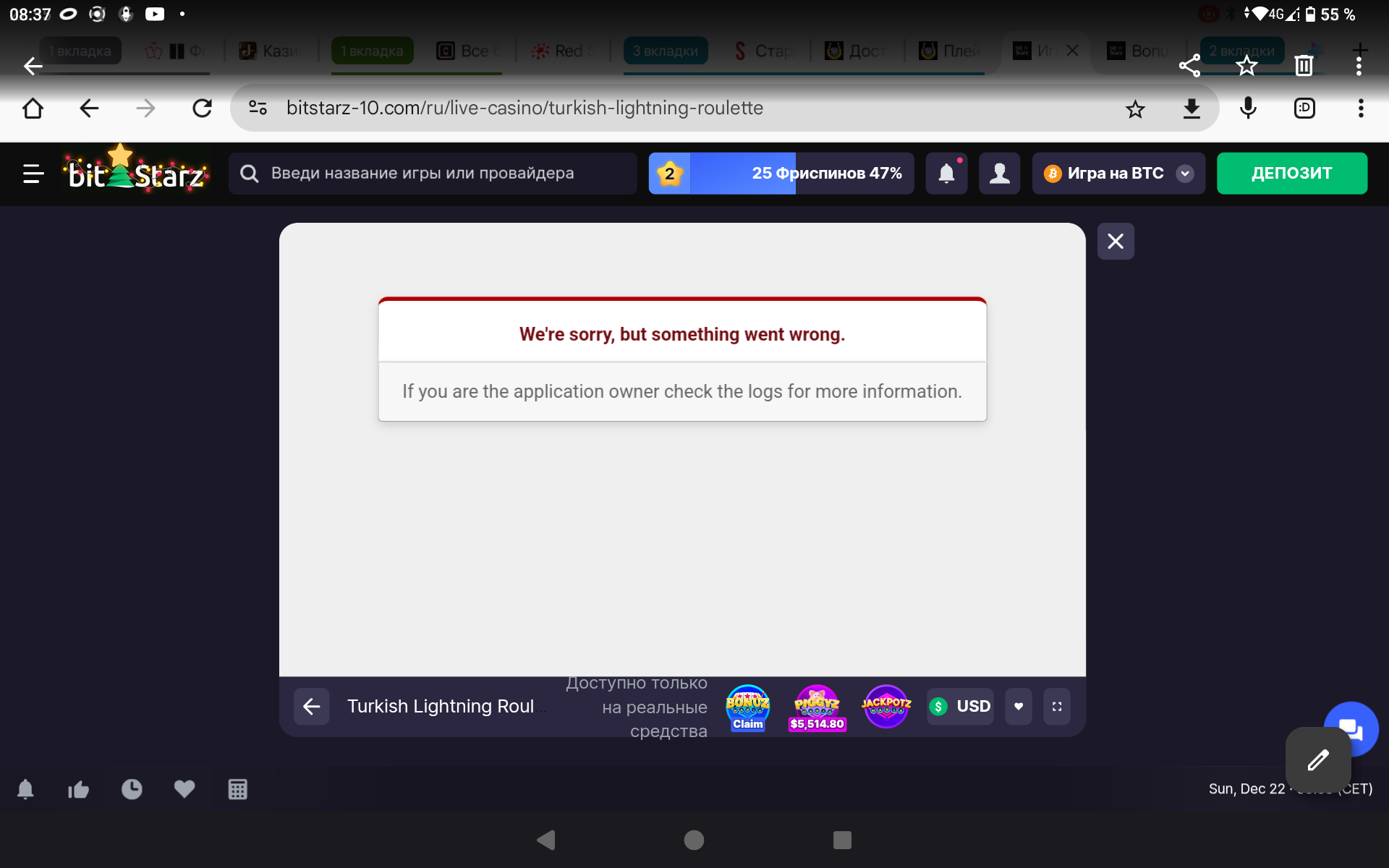Open the Chrome three-dot menu by the address bar
Image resolution: width=1389 pixels, height=868 pixels.
[x=1361, y=109]
